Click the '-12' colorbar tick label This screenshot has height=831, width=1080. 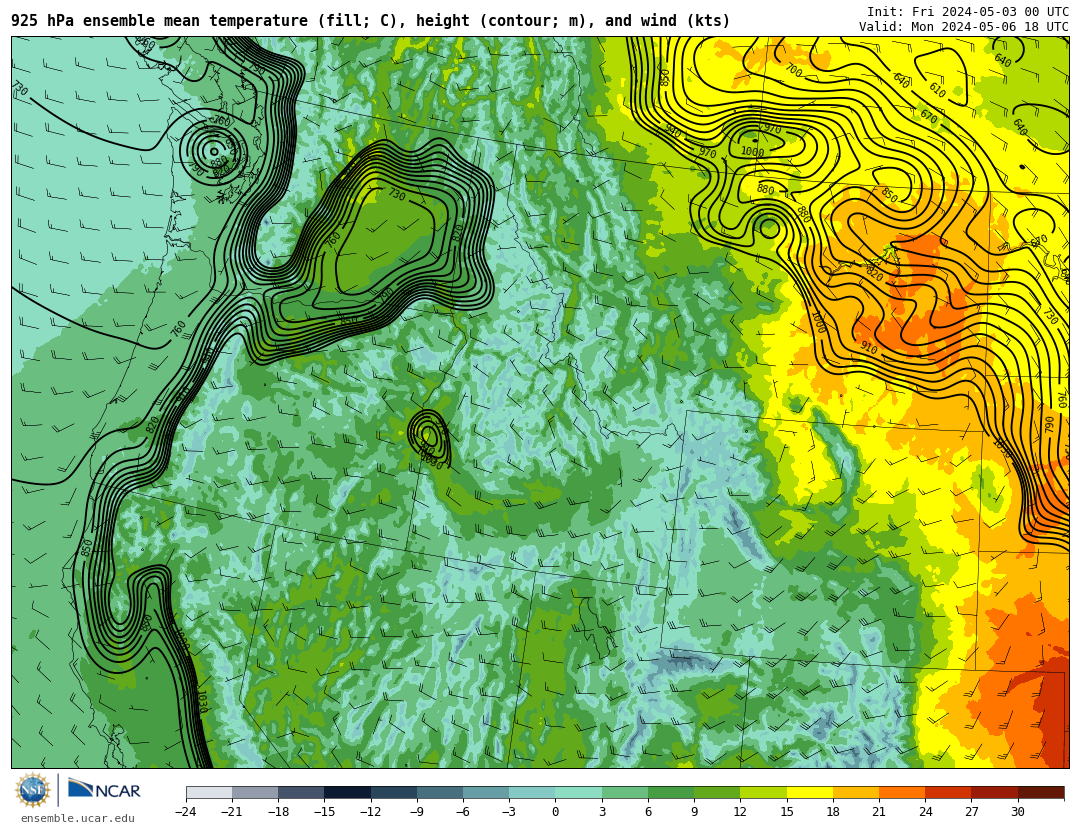point(371,812)
